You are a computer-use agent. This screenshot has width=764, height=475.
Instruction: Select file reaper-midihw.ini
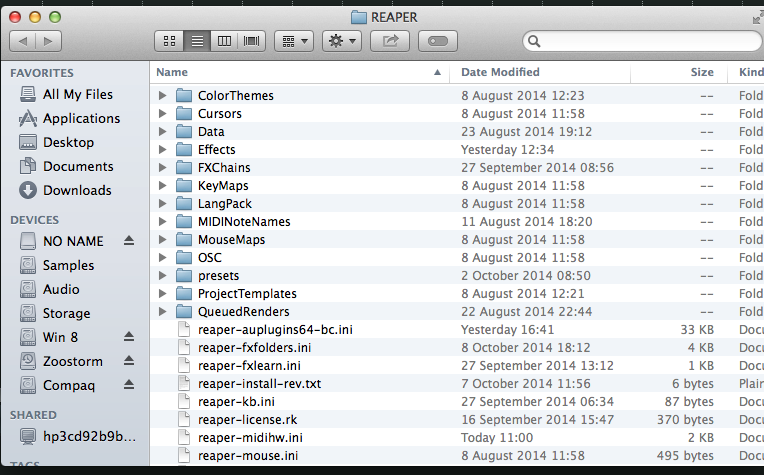point(457,438)
